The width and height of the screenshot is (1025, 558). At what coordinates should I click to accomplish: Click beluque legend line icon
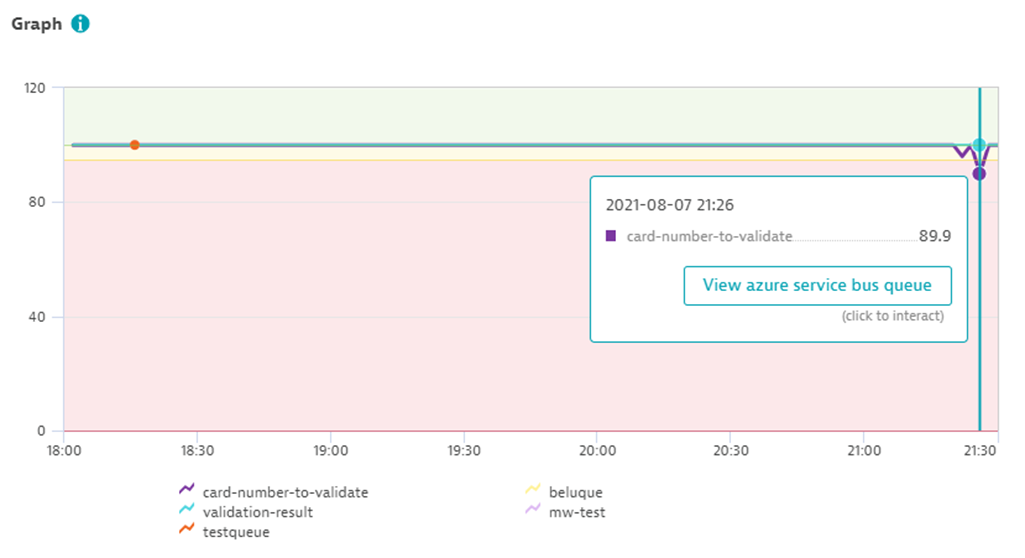click(533, 489)
